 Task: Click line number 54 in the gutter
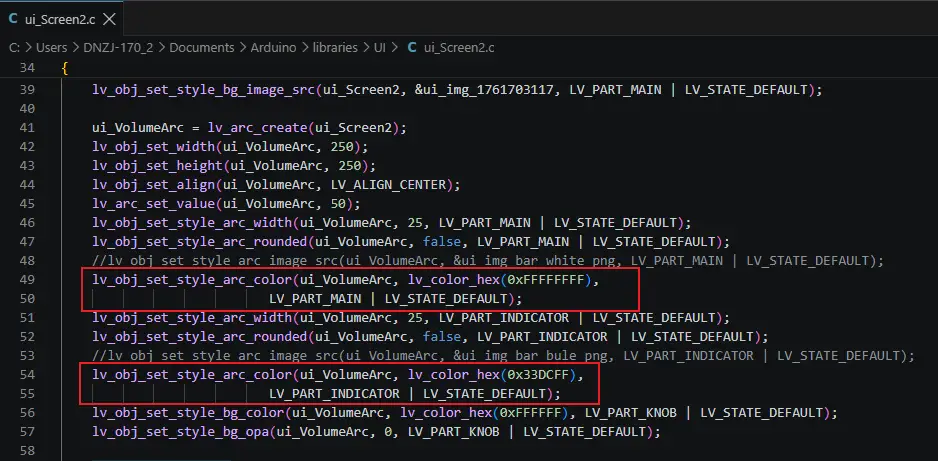pos(28,374)
